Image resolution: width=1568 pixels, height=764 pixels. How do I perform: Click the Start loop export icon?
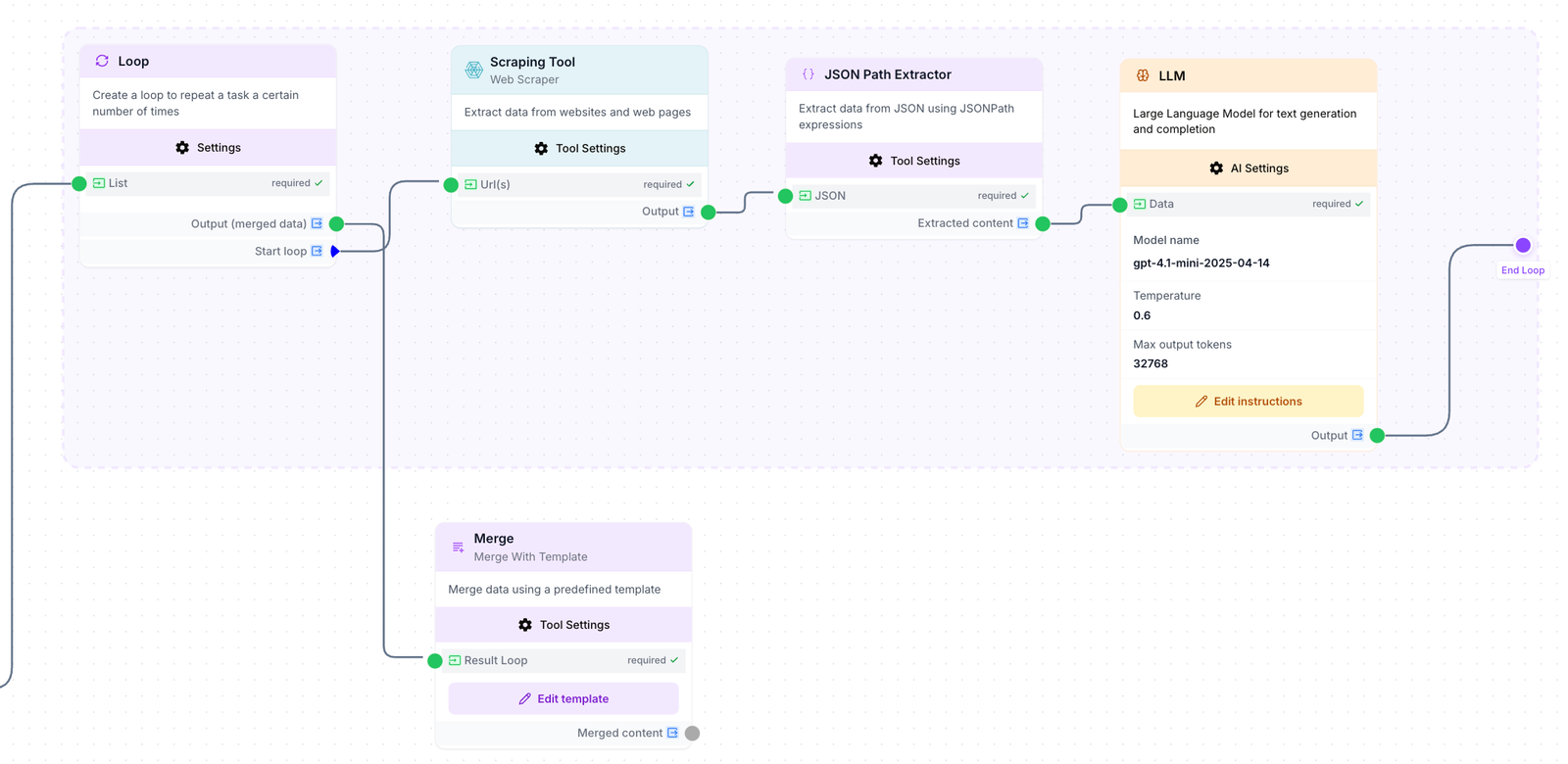click(x=317, y=251)
